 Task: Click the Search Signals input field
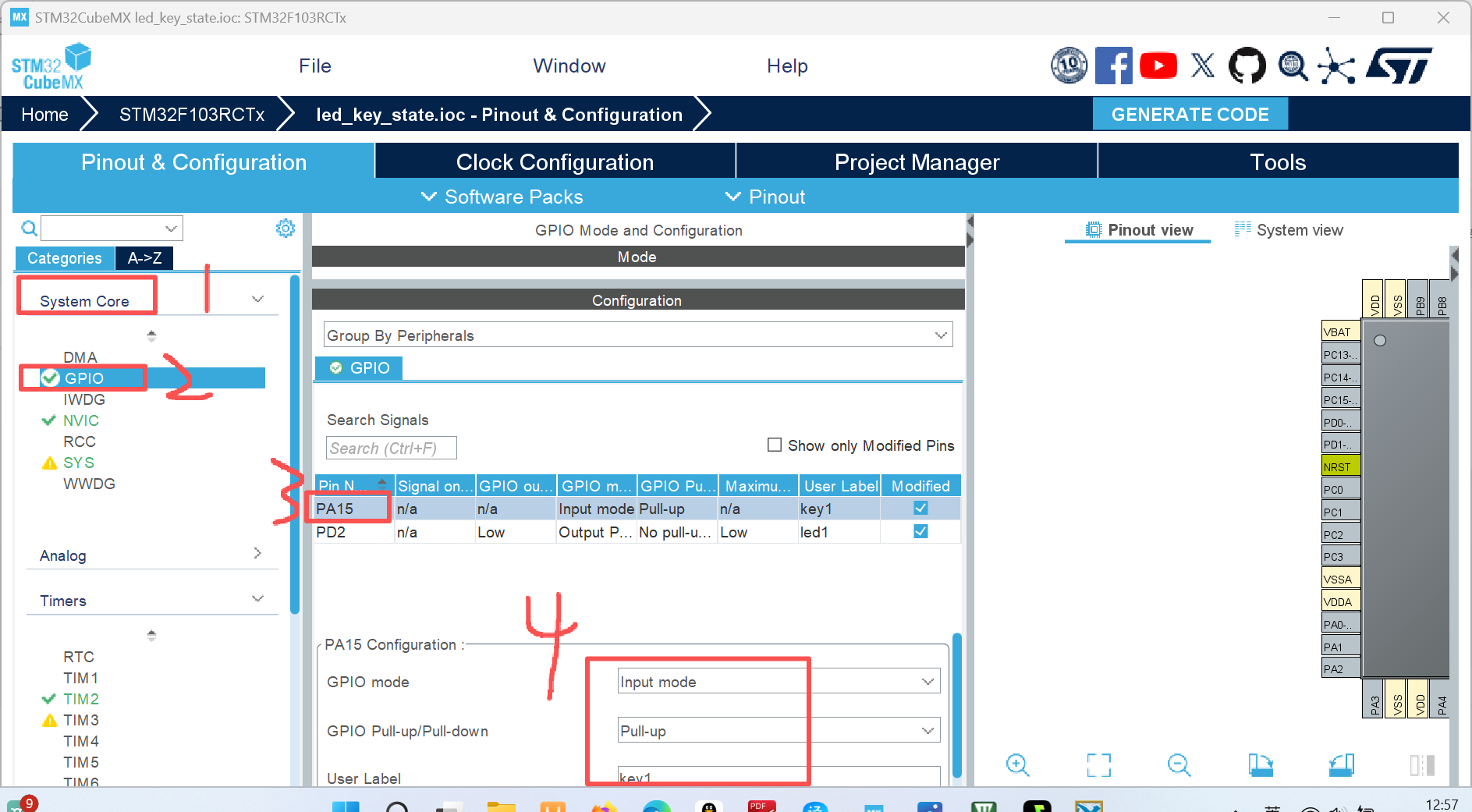click(x=391, y=448)
